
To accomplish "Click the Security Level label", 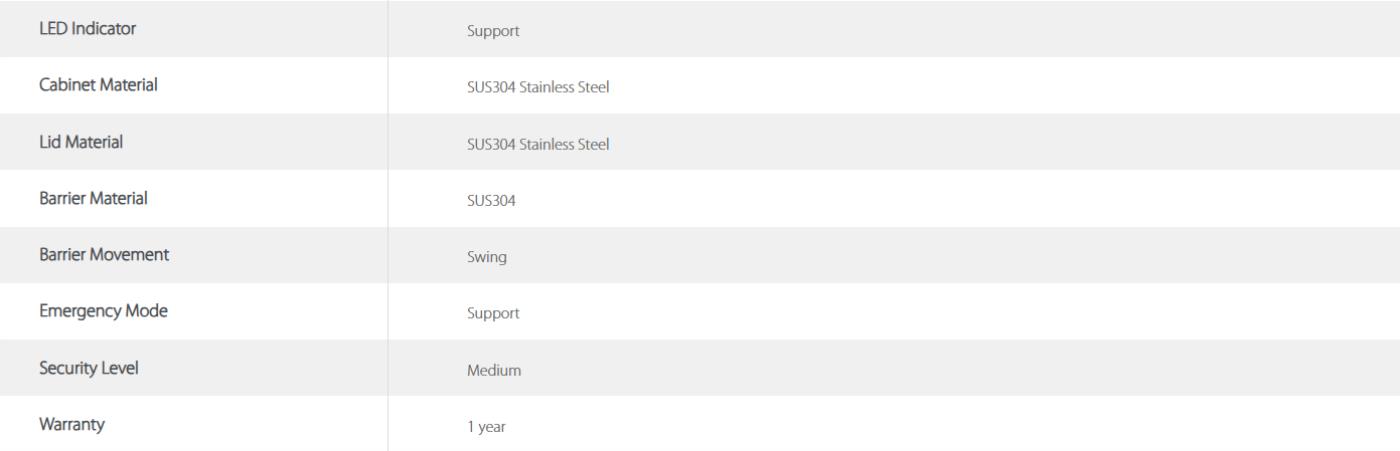I will [x=88, y=368].
